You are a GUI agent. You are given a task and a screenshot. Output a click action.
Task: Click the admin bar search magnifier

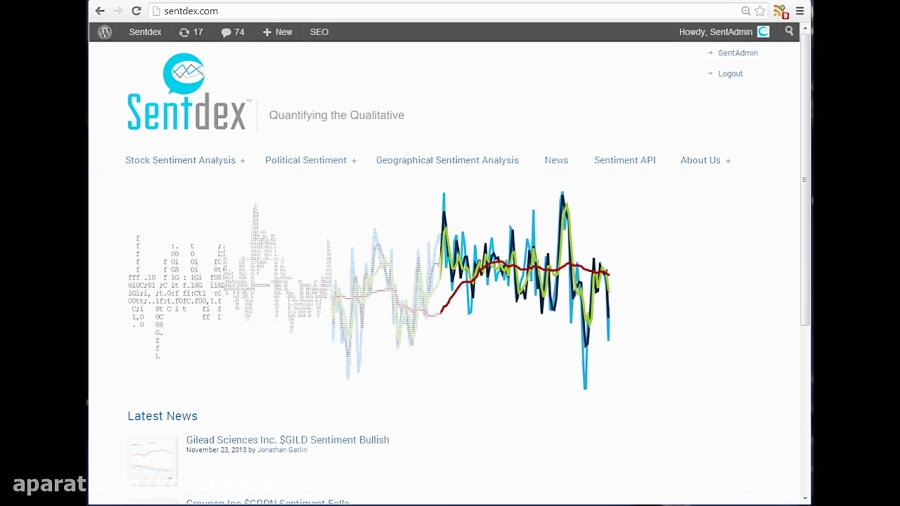pyautogui.click(x=789, y=32)
